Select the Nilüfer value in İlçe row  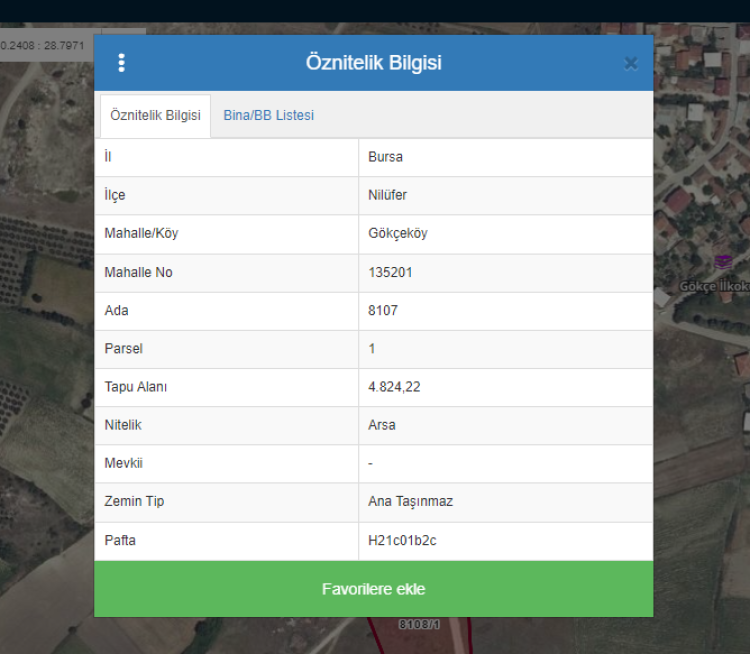(387, 195)
